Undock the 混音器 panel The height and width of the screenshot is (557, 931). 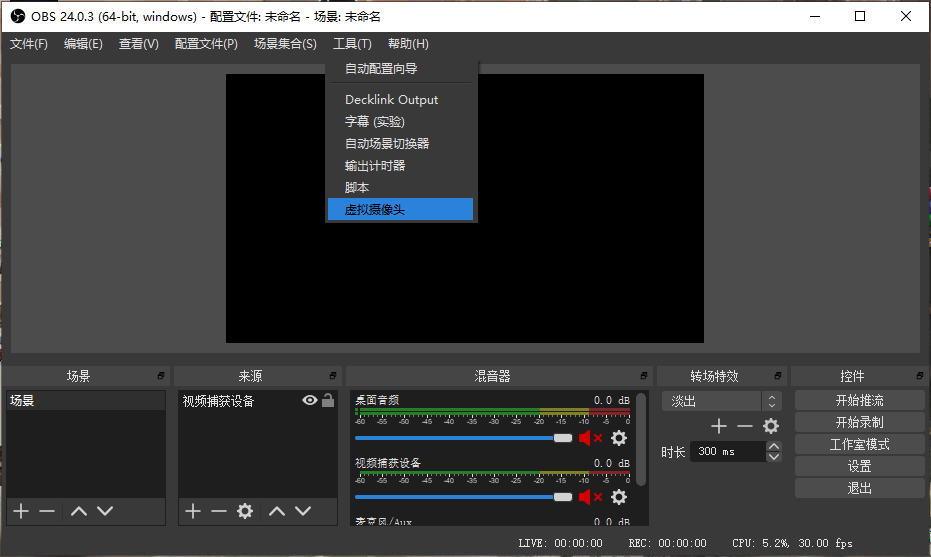[x=644, y=375]
